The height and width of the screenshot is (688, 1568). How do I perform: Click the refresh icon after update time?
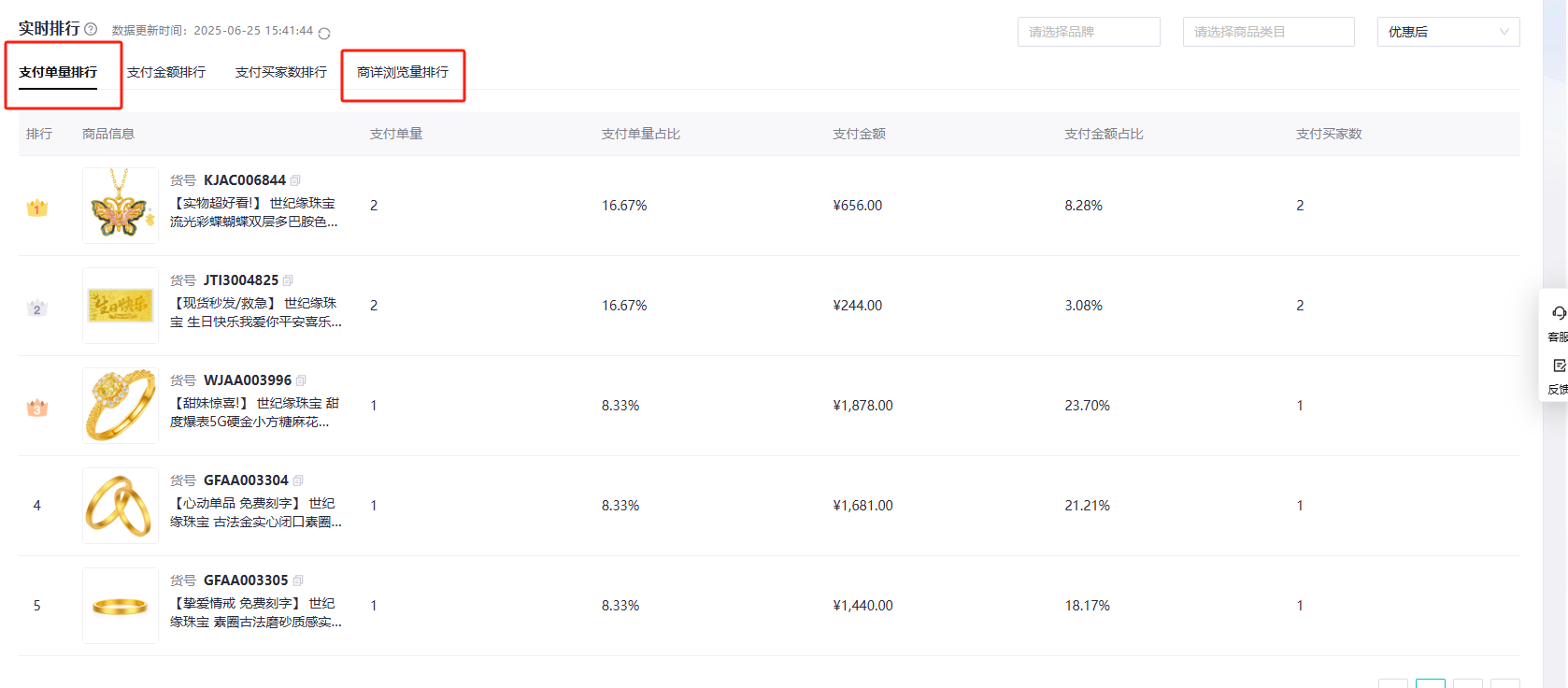[x=324, y=34]
